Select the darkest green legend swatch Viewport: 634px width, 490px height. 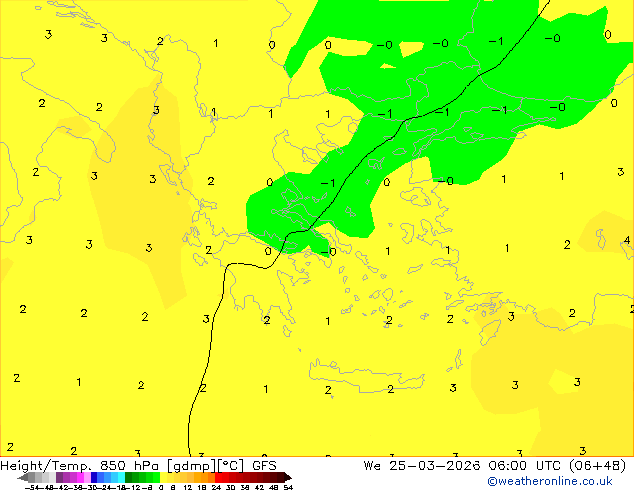128,477
